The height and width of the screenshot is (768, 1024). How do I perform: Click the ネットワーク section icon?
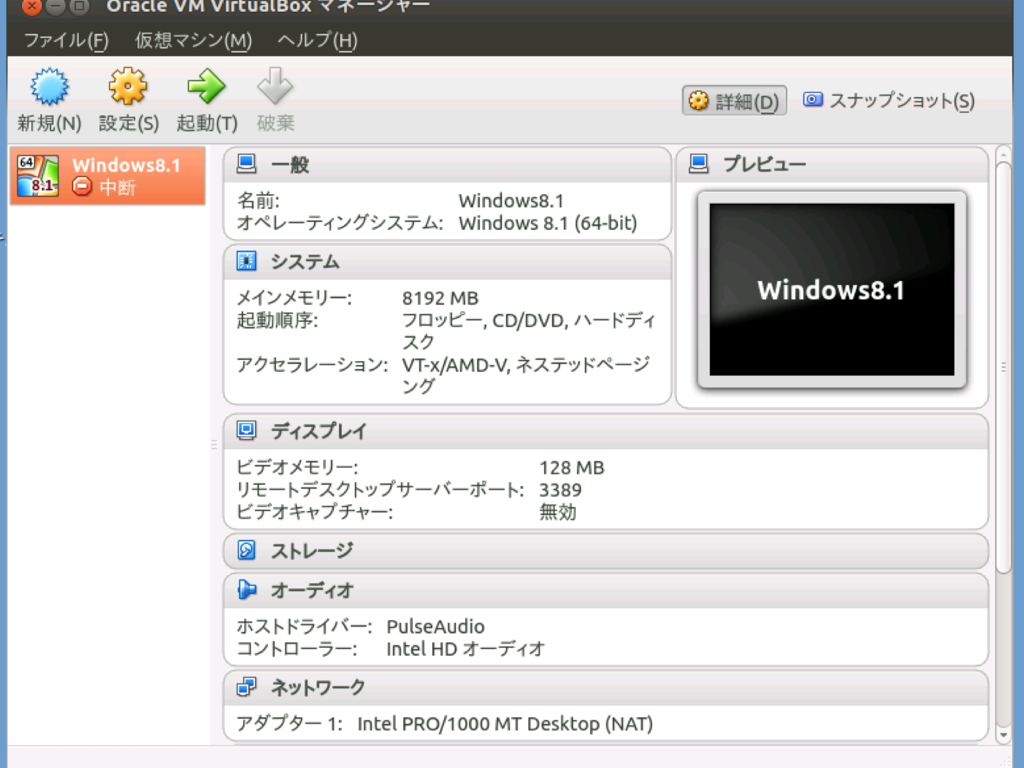[x=246, y=687]
